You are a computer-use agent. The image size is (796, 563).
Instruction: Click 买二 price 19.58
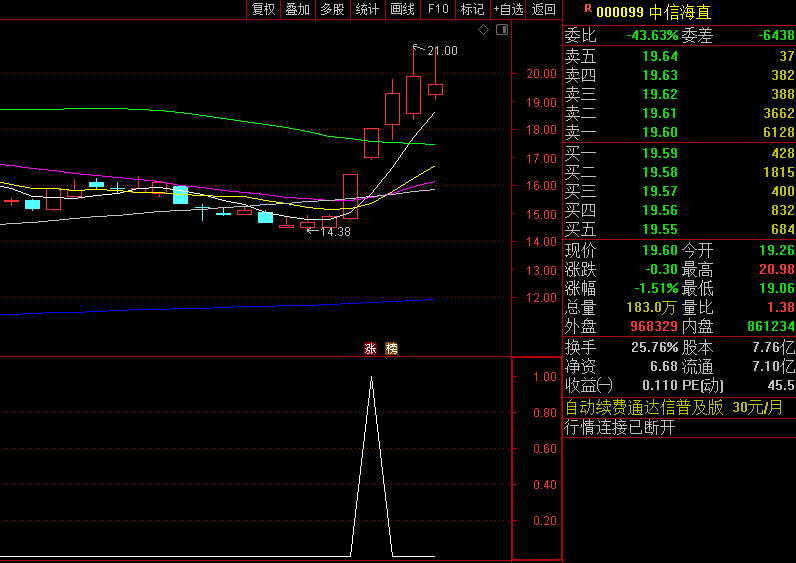(x=660, y=172)
